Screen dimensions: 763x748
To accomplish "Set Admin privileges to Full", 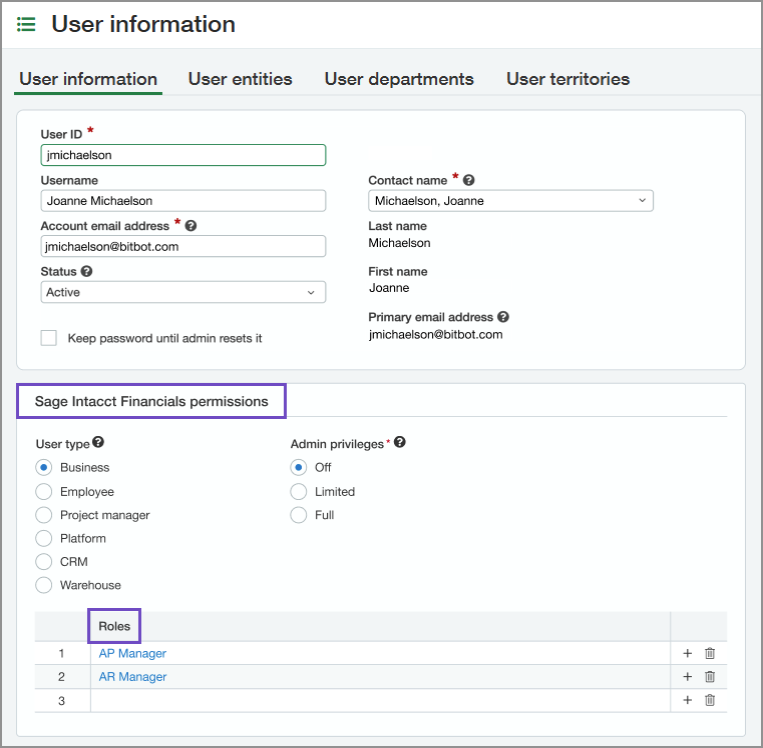I will (298, 516).
